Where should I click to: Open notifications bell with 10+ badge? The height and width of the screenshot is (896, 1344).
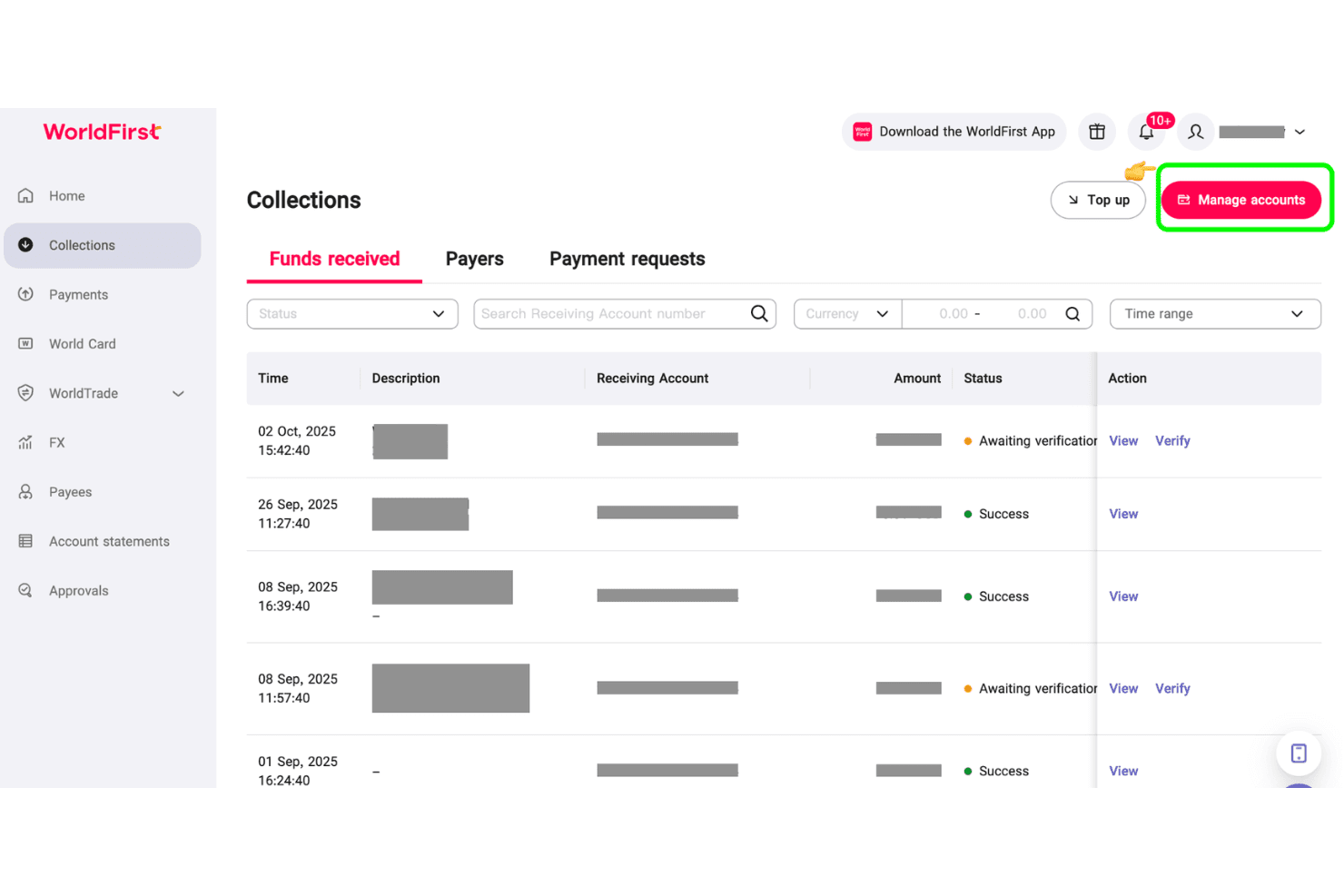[x=1147, y=132]
